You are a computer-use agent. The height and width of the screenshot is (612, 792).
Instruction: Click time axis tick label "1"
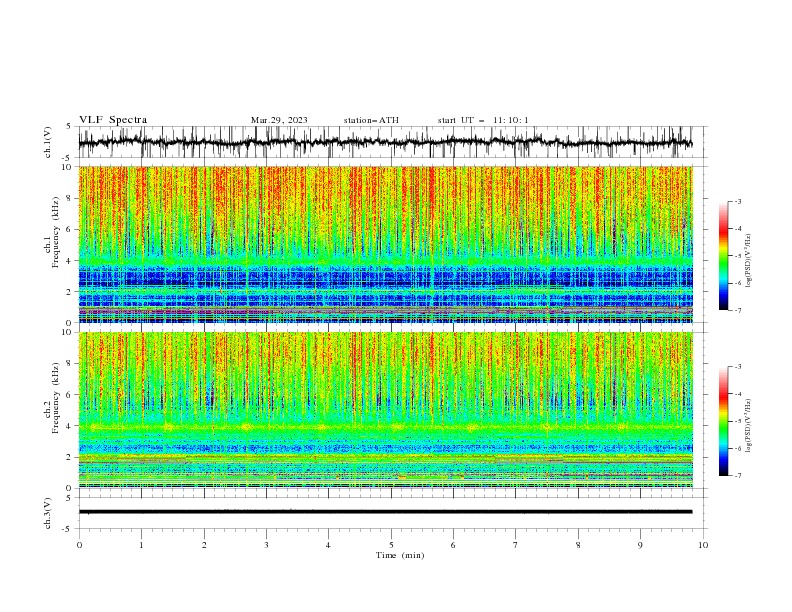point(141,545)
